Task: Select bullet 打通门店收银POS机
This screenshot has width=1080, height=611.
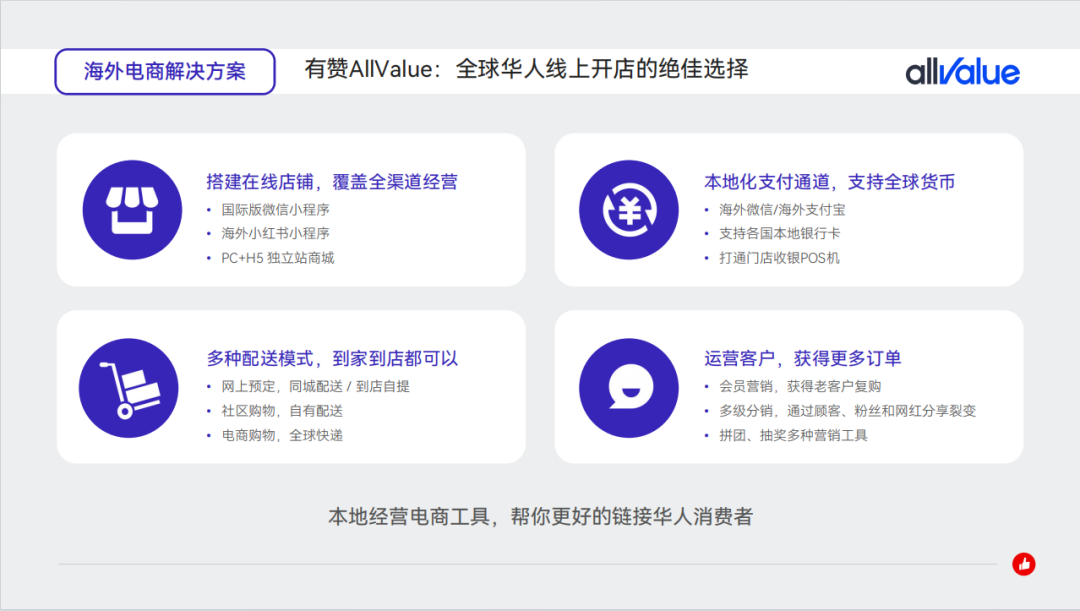Action: pos(780,258)
